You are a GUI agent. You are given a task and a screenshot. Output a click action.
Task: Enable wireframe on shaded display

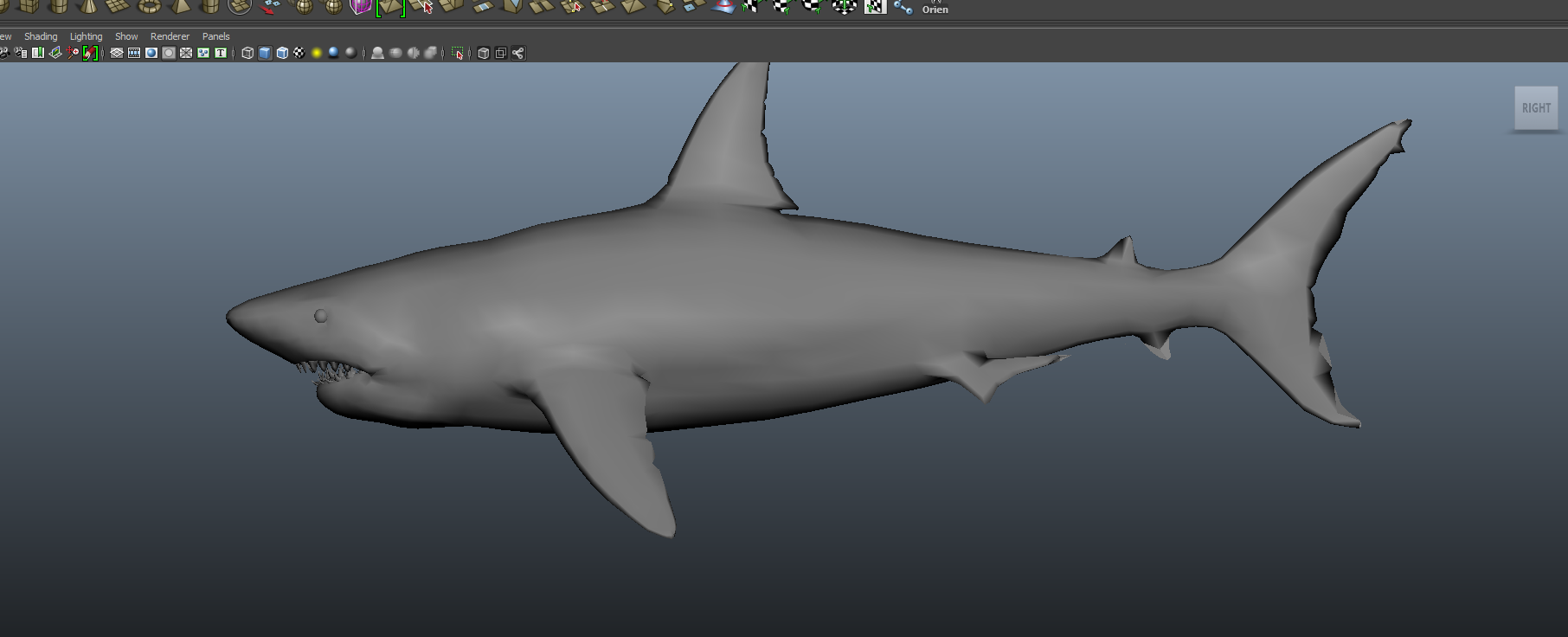(x=282, y=54)
